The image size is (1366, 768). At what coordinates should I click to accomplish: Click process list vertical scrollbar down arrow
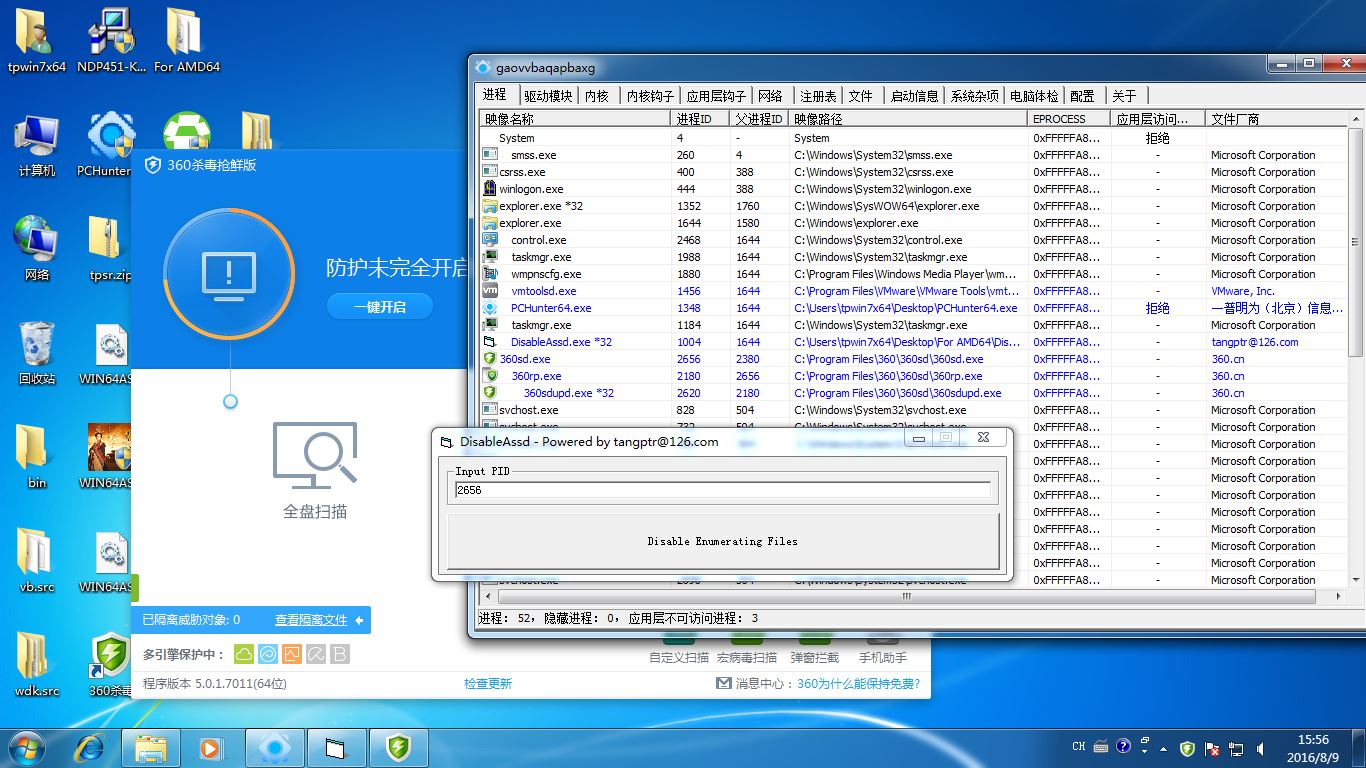click(1357, 579)
